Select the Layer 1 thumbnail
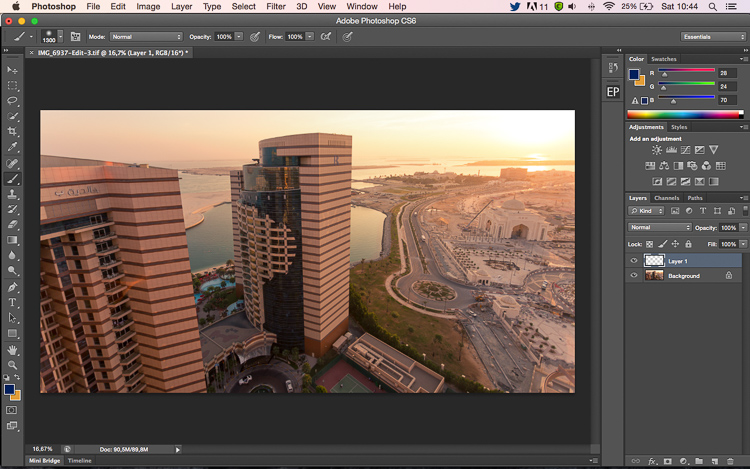Image resolution: width=750 pixels, height=469 pixels. [x=654, y=261]
